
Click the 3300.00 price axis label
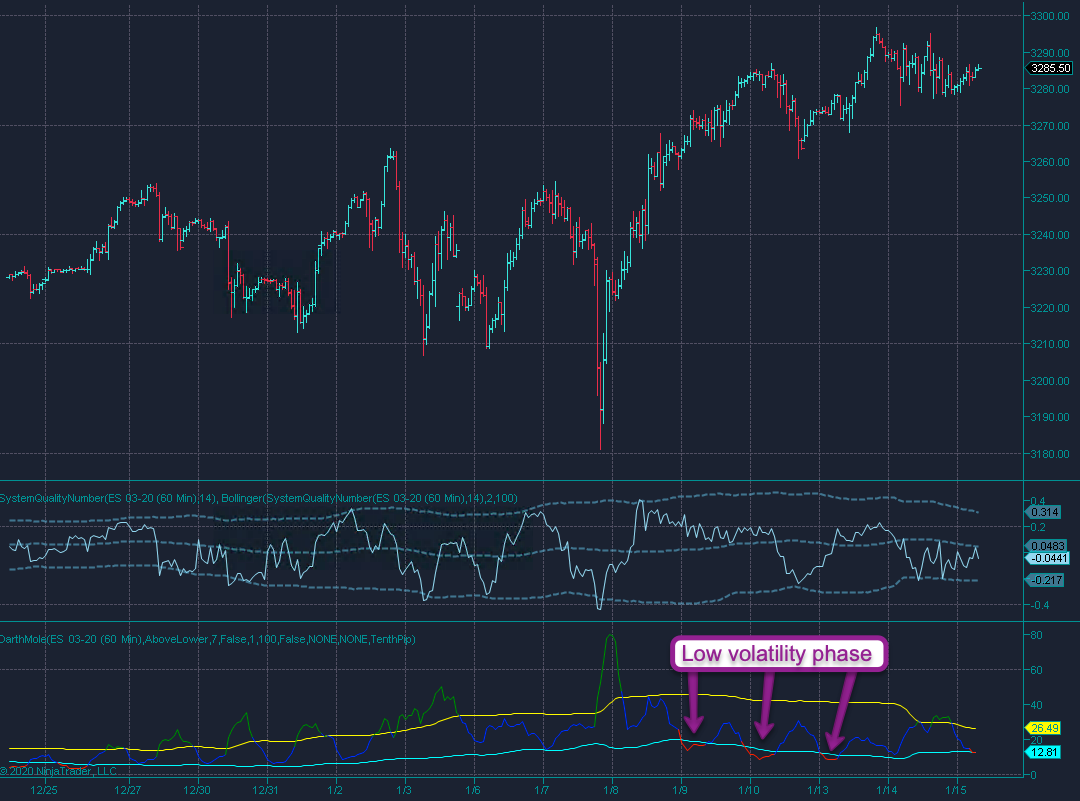[x=1051, y=16]
